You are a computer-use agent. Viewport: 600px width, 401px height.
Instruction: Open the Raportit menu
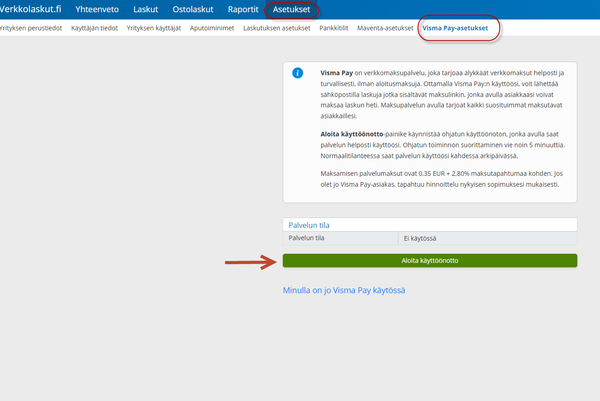[243, 10]
